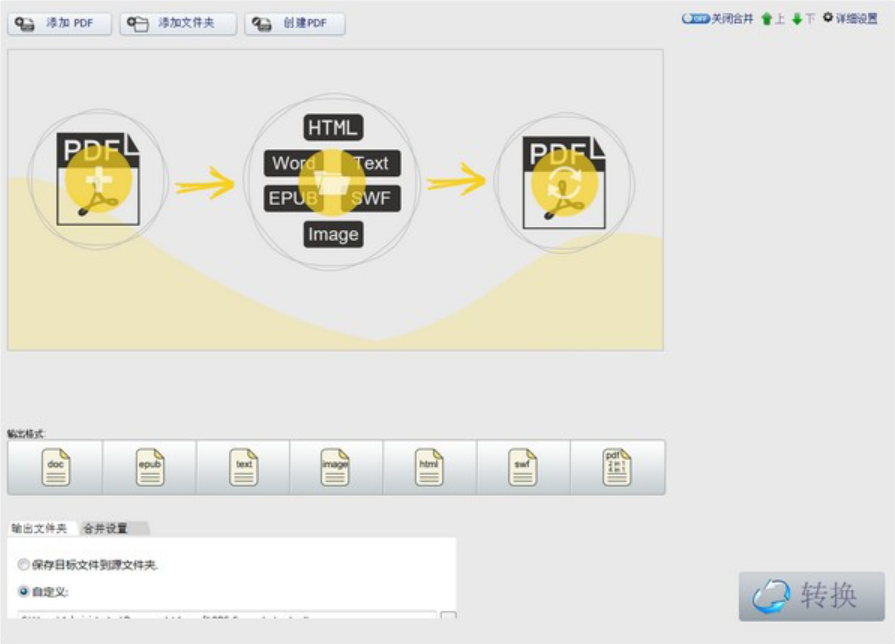895x644 pixels.
Task: Select text output format
Action: pyautogui.click(x=243, y=467)
